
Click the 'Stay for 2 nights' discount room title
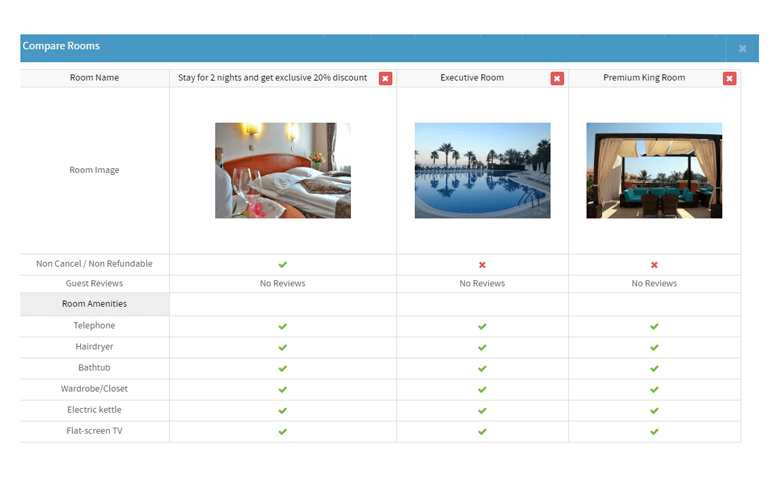[x=273, y=78]
